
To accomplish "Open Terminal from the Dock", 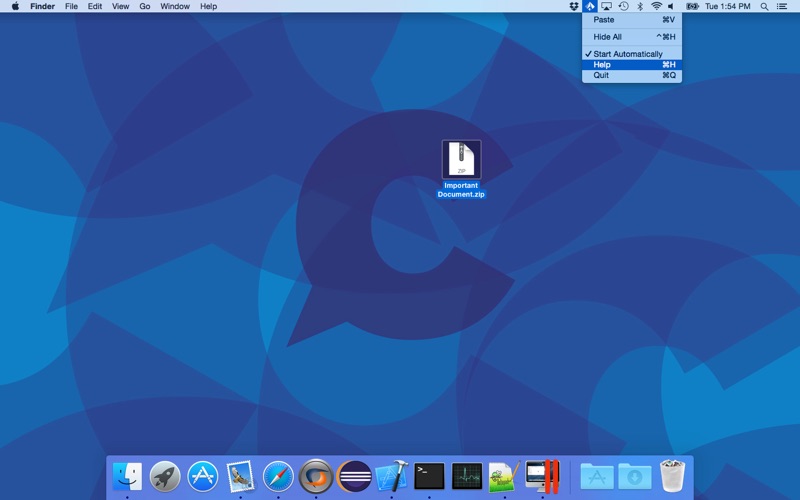I will coord(429,476).
